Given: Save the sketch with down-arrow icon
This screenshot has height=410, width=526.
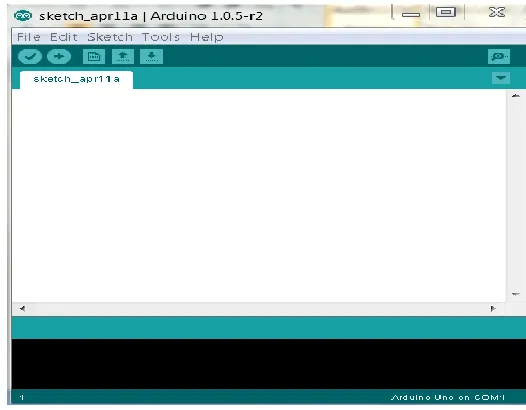Looking at the screenshot, I should (x=152, y=56).
